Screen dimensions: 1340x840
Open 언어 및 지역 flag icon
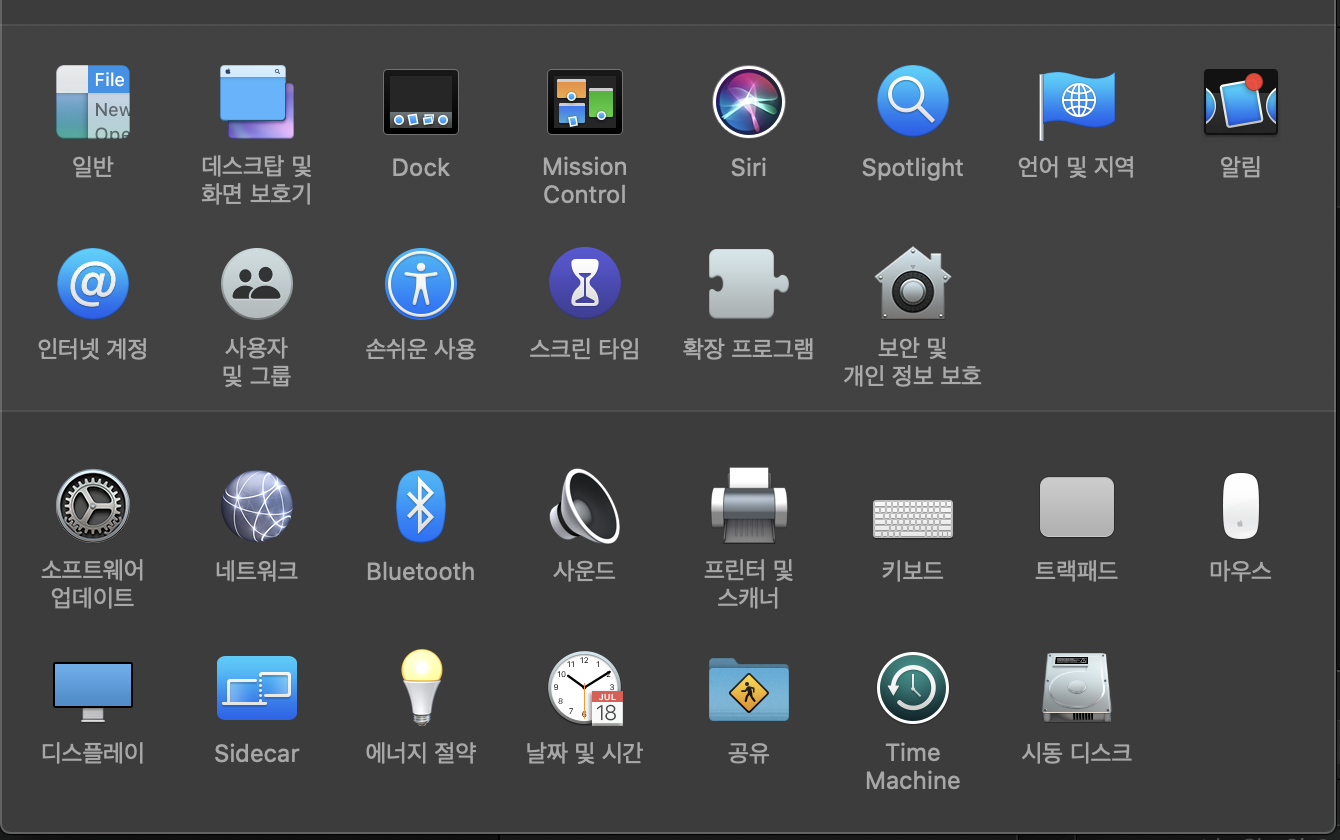coord(1077,104)
